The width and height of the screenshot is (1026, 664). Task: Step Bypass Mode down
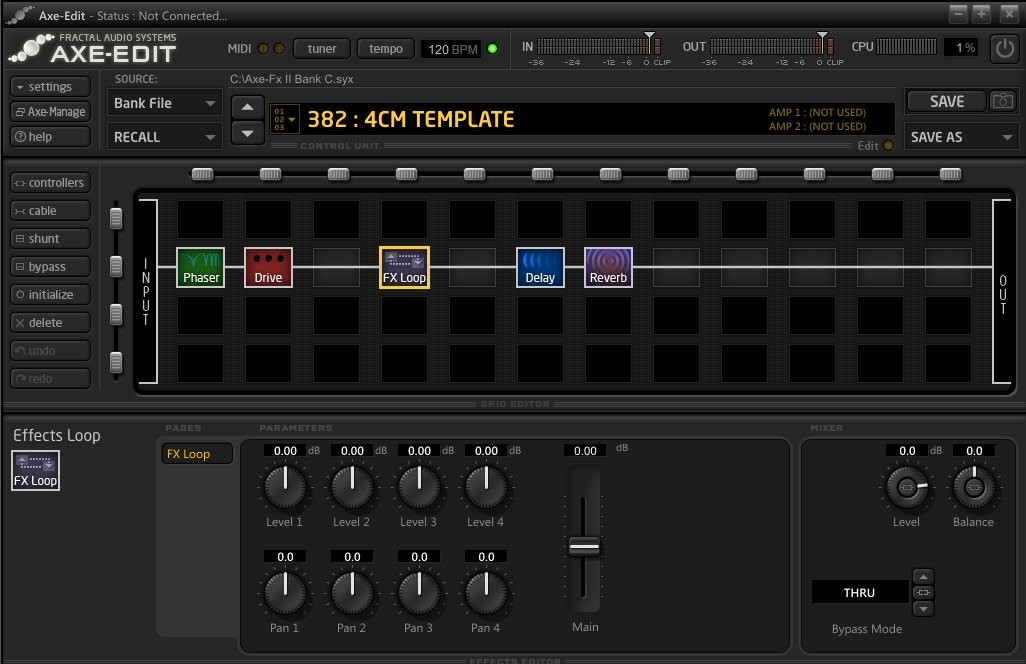[x=923, y=608]
